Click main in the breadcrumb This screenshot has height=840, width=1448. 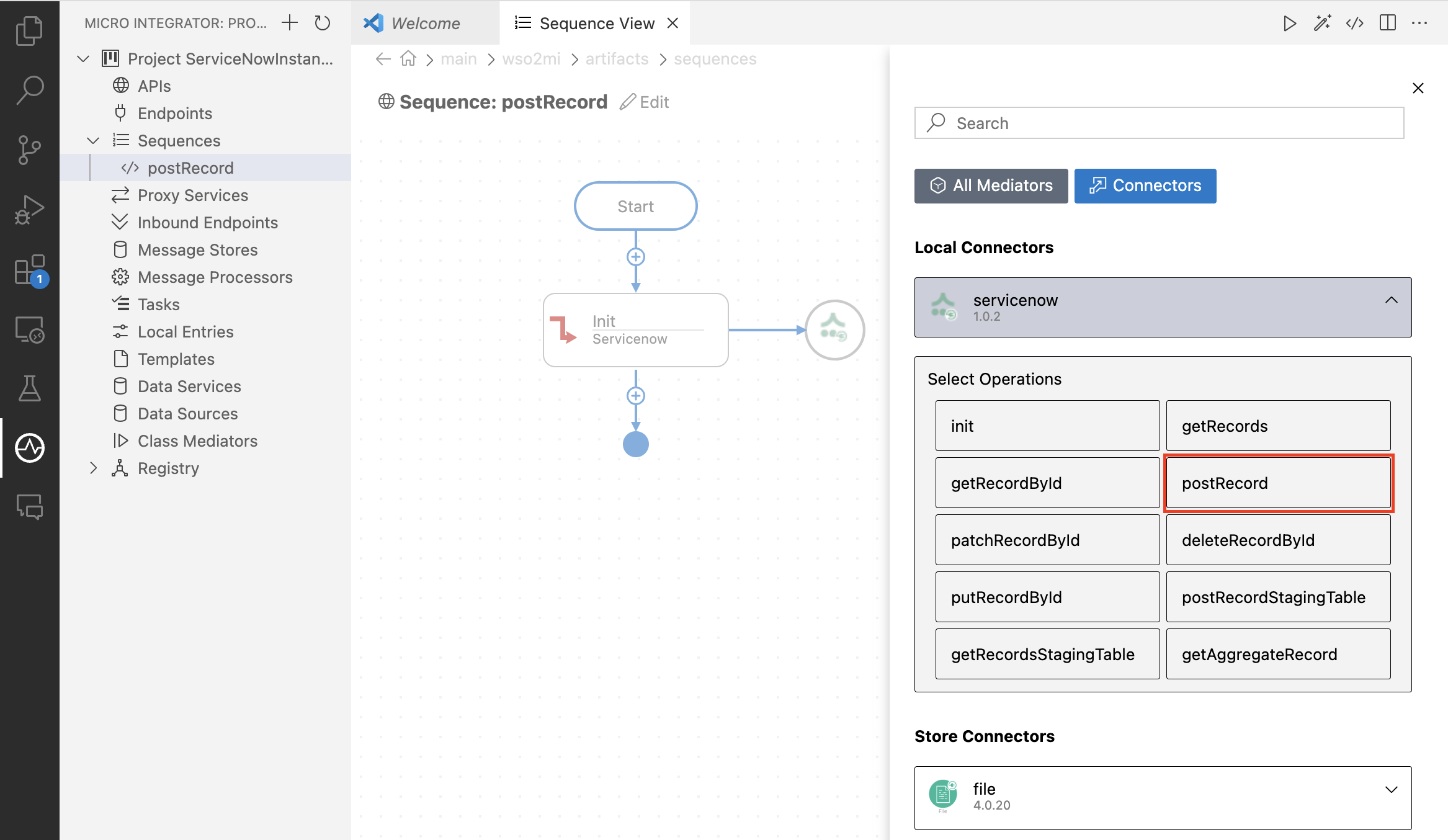(458, 59)
